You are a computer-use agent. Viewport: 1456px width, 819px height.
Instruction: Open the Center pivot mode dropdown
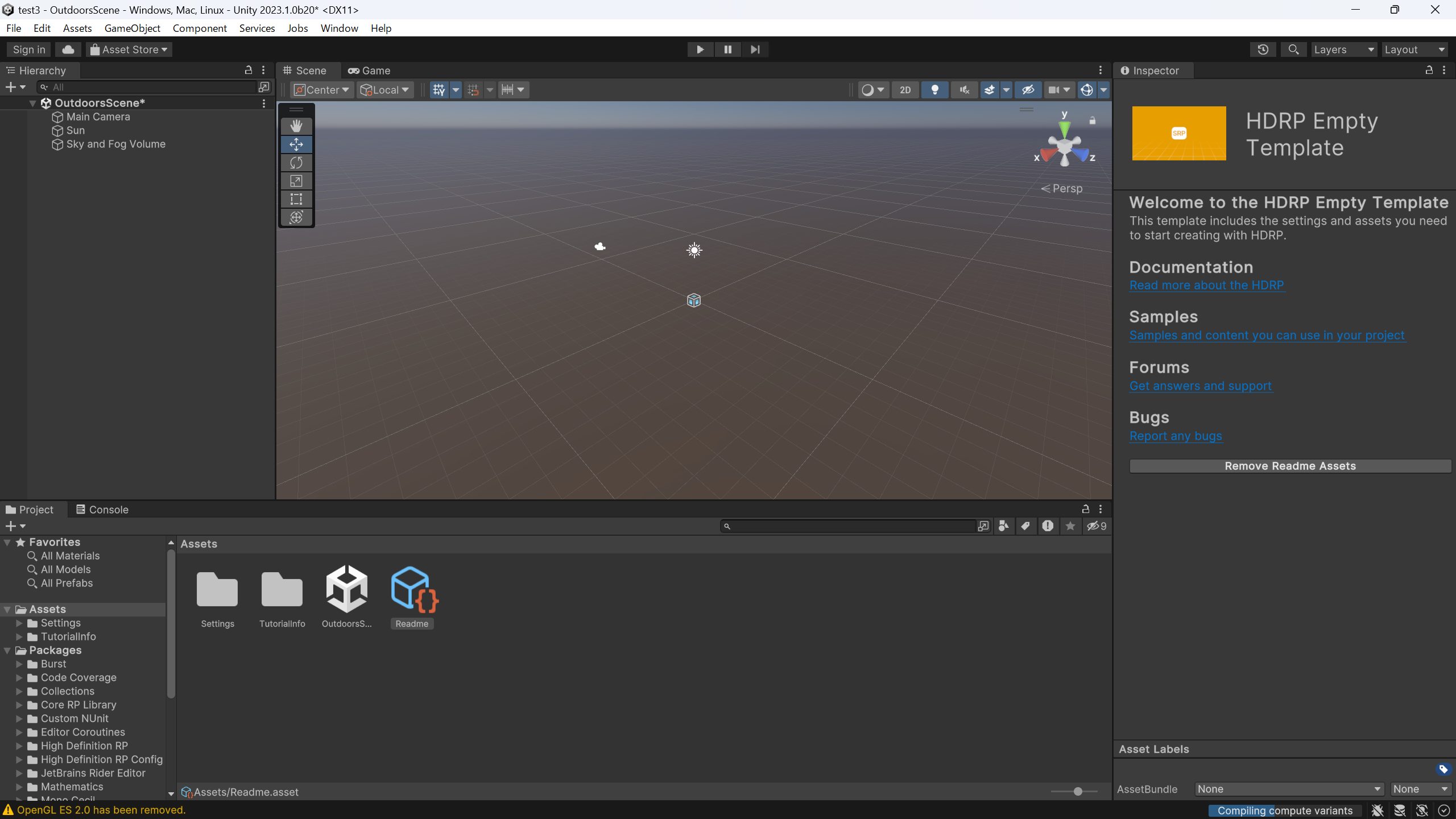tap(321, 89)
